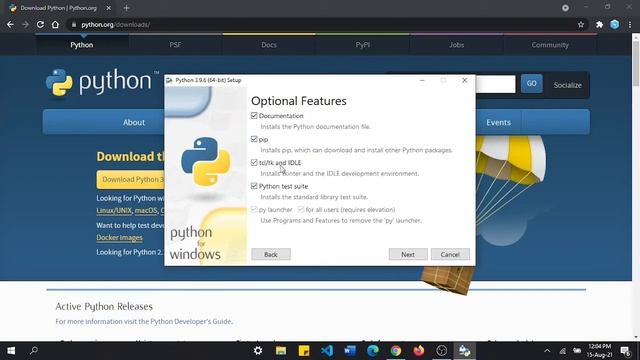Click the for all users checkbox
This screenshot has height=360, width=640.
coord(301,209)
